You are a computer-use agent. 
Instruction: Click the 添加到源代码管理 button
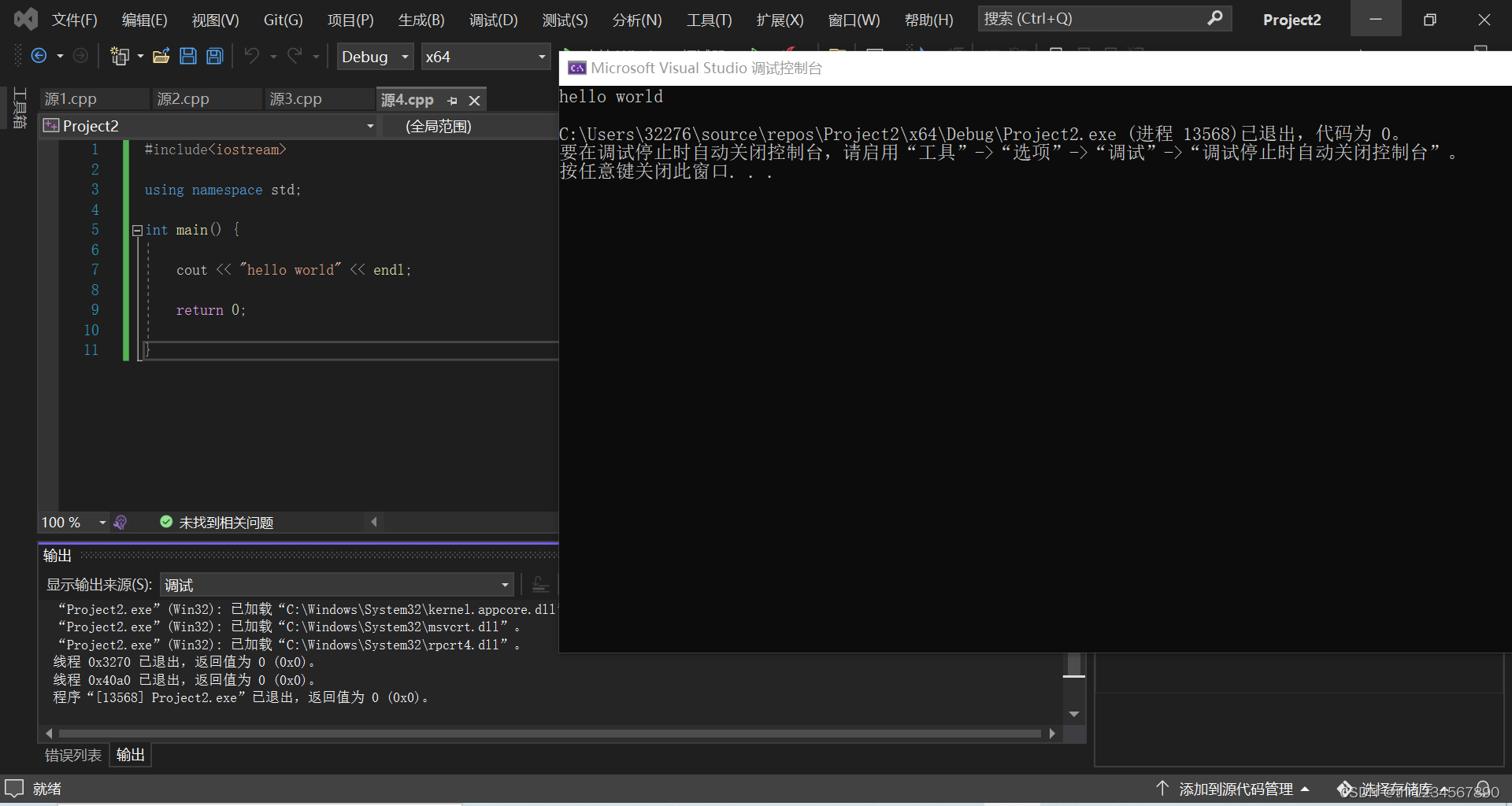tap(1235, 789)
